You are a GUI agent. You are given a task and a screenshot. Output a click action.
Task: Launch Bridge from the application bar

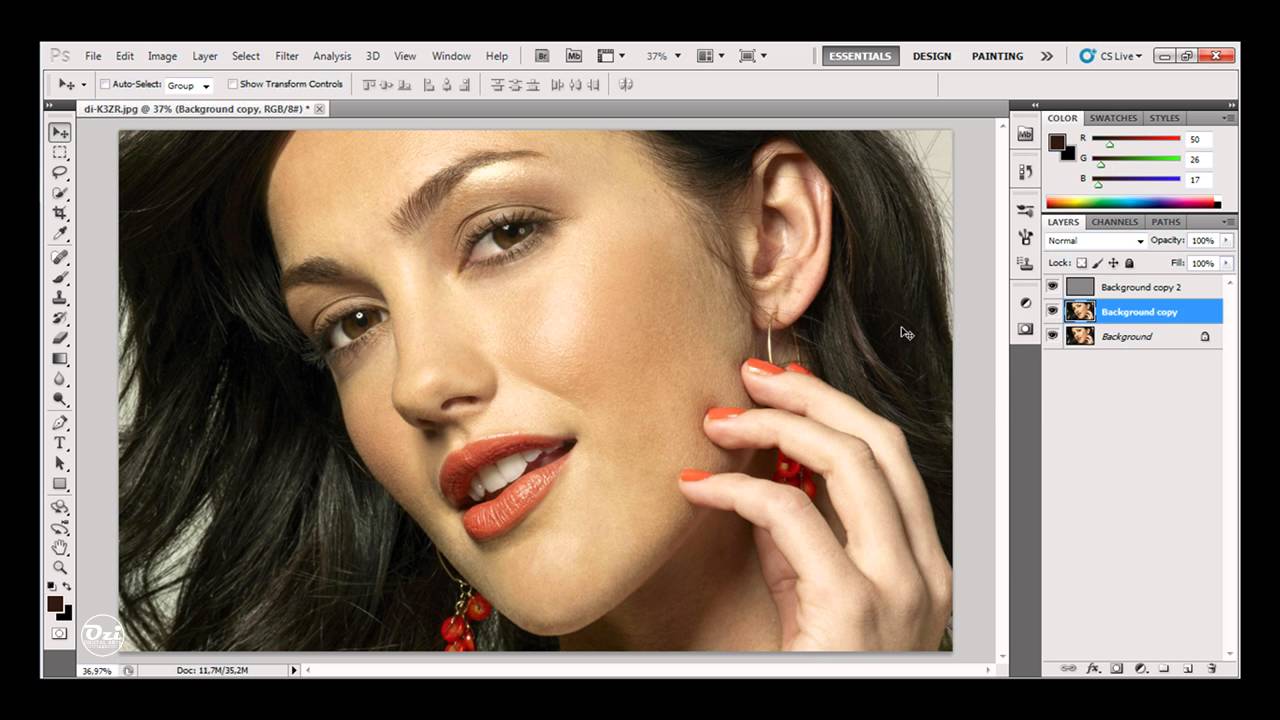point(542,56)
